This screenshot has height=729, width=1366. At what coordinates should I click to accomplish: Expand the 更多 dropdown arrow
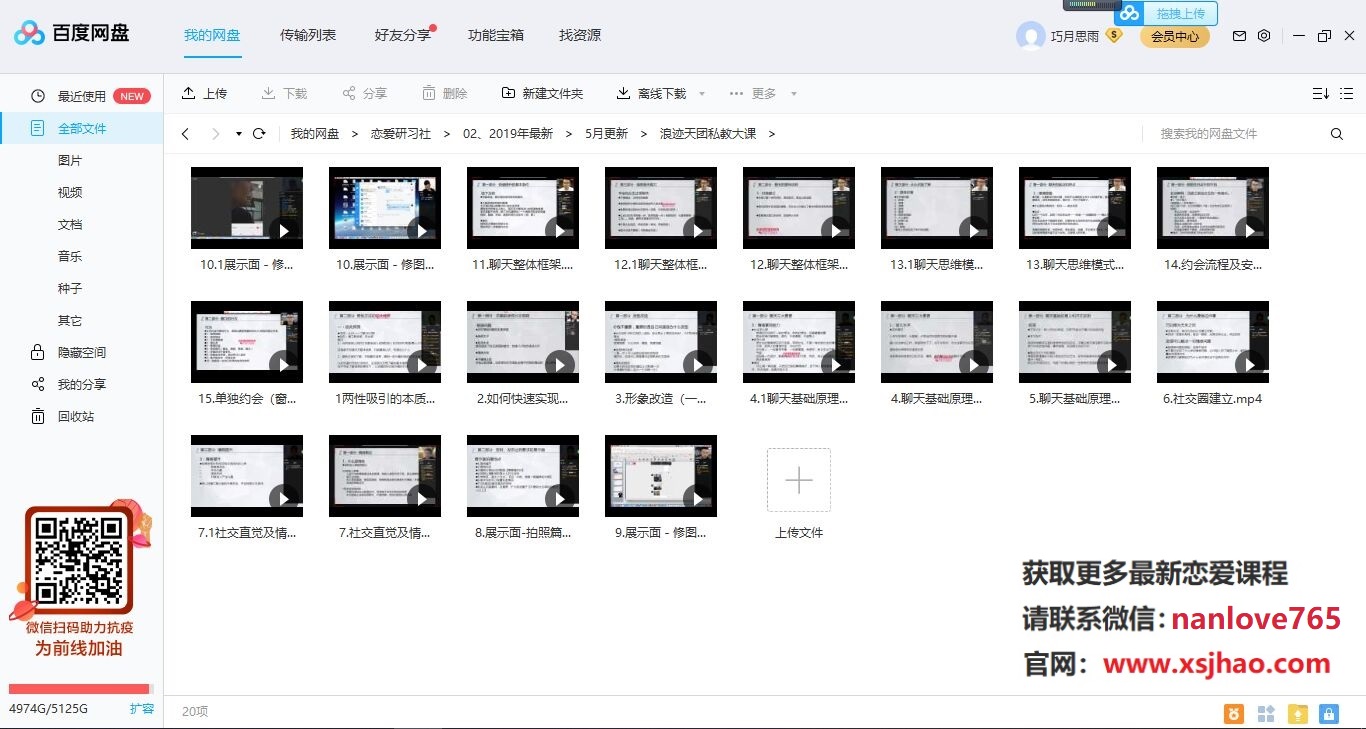[794, 94]
